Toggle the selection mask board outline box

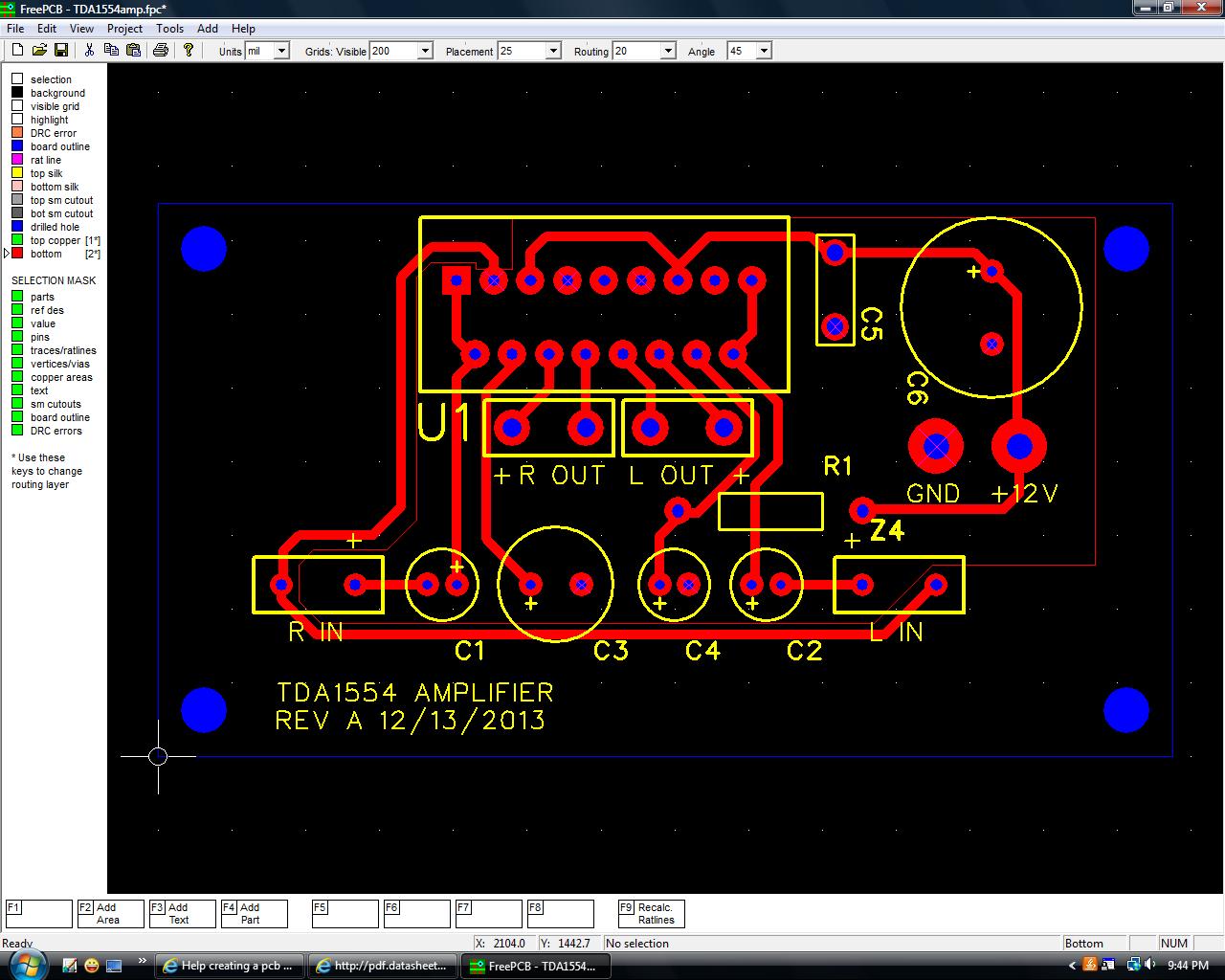[17, 417]
